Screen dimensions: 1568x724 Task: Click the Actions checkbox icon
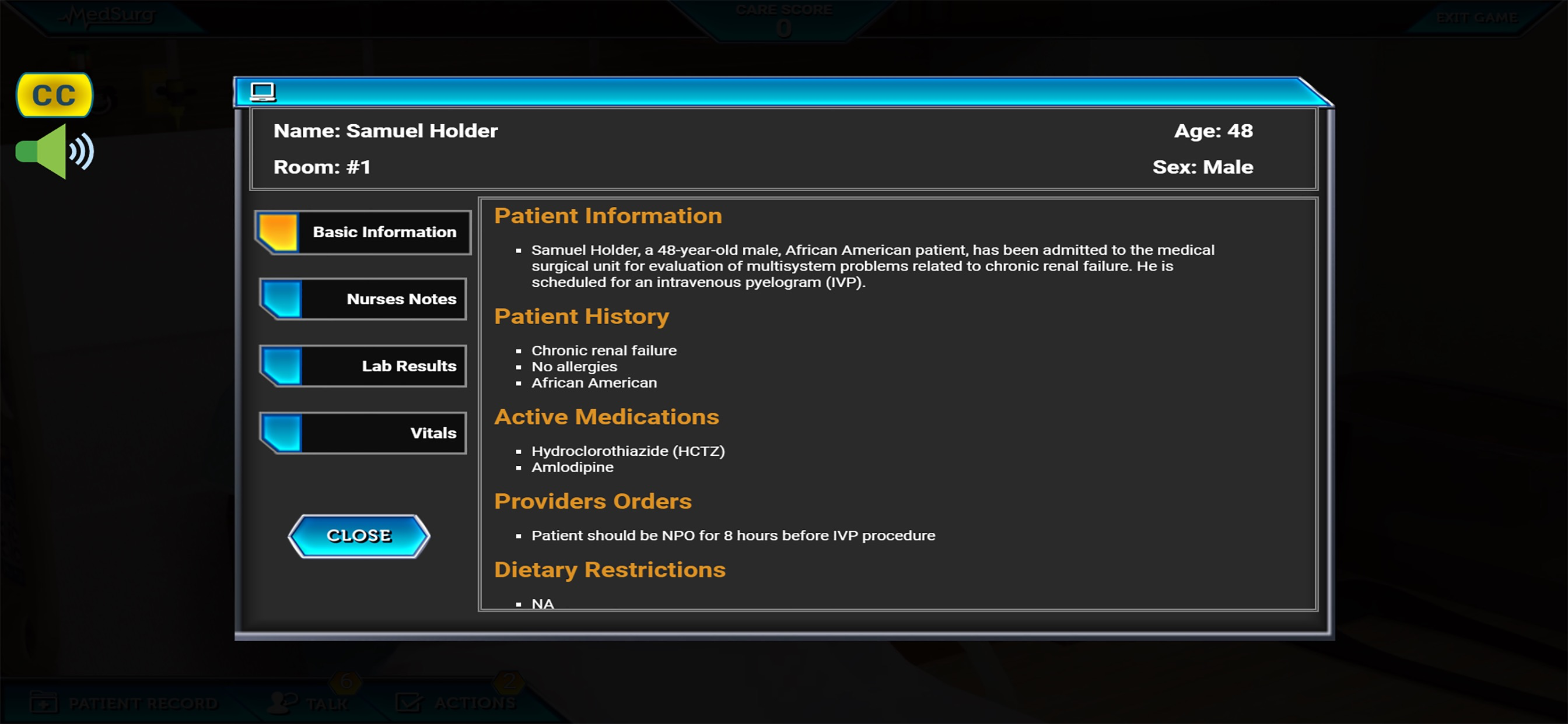tap(408, 702)
